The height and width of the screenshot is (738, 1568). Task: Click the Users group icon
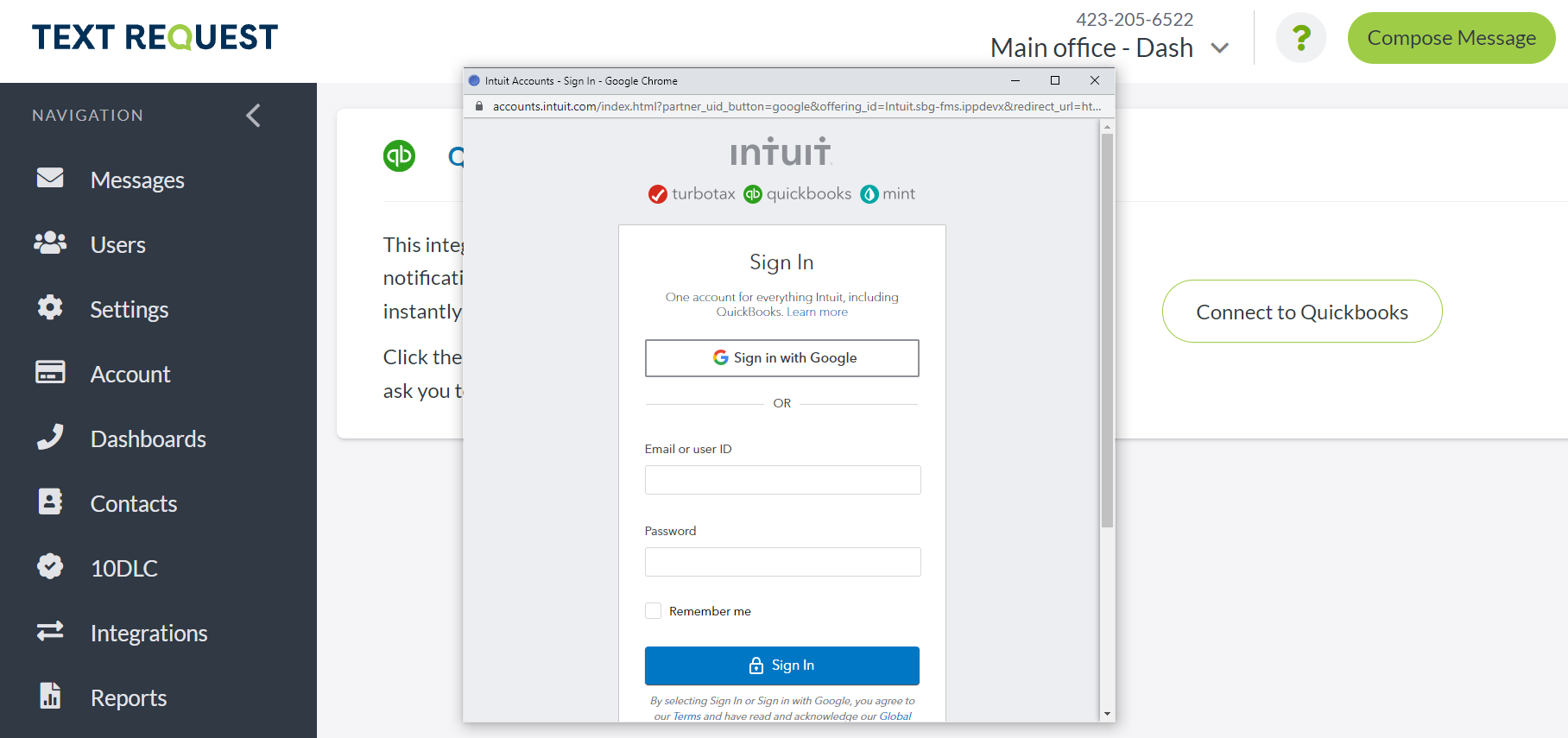tap(50, 243)
